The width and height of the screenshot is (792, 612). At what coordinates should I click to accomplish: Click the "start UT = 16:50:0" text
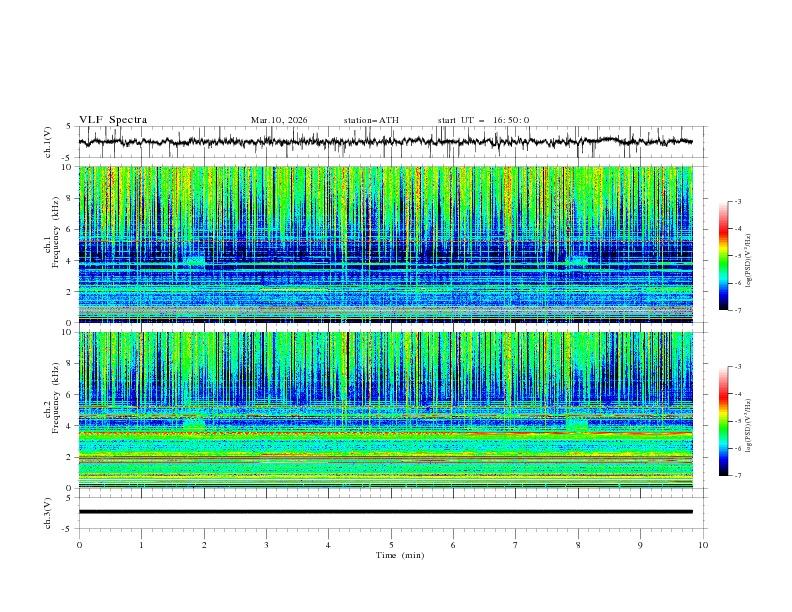click(x=483, y=120)
